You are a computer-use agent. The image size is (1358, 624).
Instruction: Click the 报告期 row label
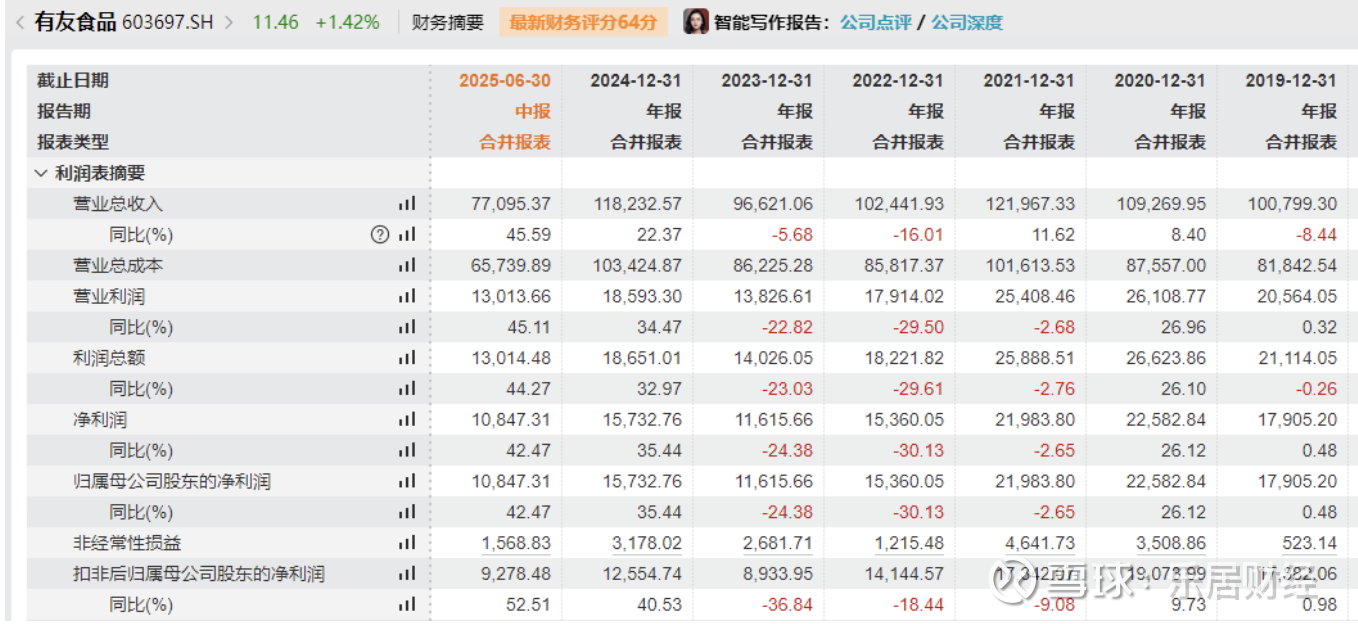click(64, 111)
